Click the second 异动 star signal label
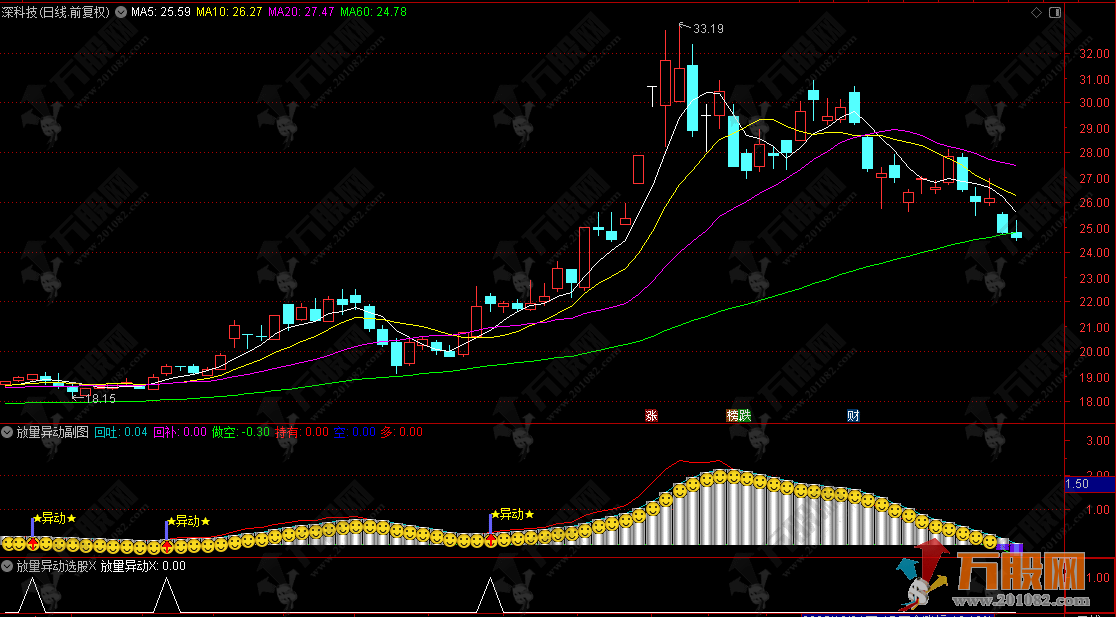The image size is (1116, 617). click(187, 521)
